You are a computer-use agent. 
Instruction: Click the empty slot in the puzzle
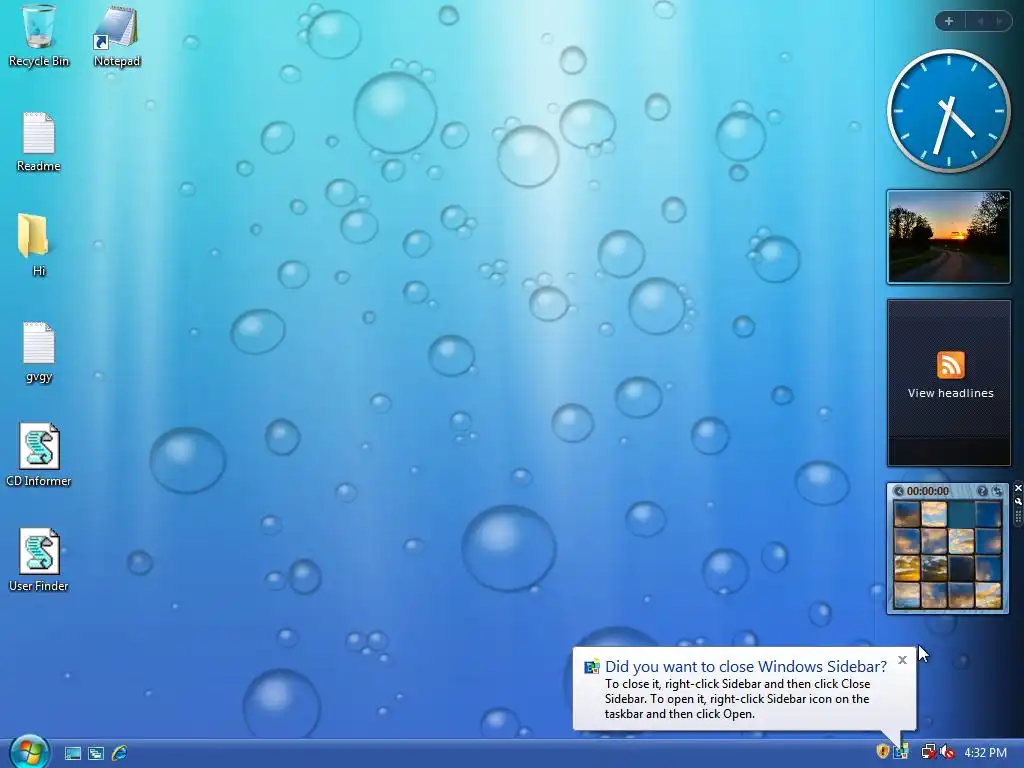961,514
